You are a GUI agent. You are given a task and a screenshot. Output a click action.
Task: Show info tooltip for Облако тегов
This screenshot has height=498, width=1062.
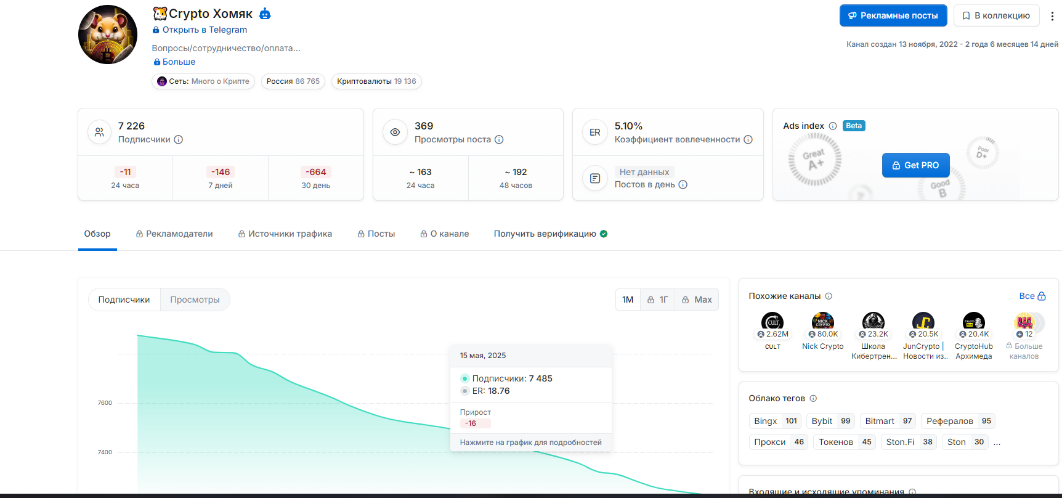click(x=813, y=399)
